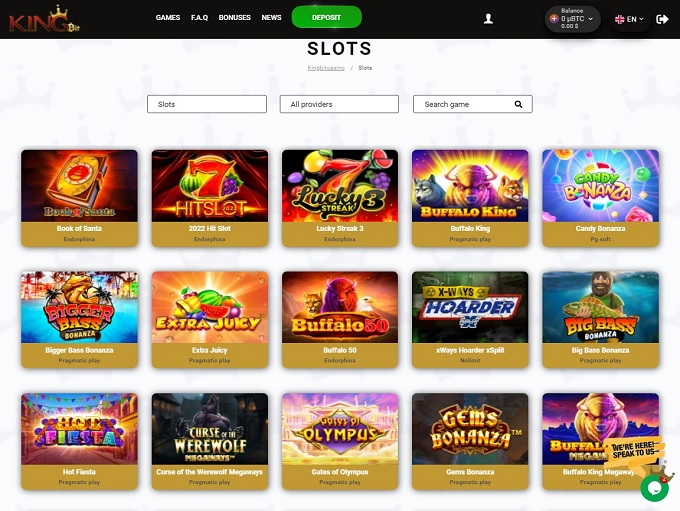Open the NEWS menu item
680x511 pixels.
pos(271,18)
